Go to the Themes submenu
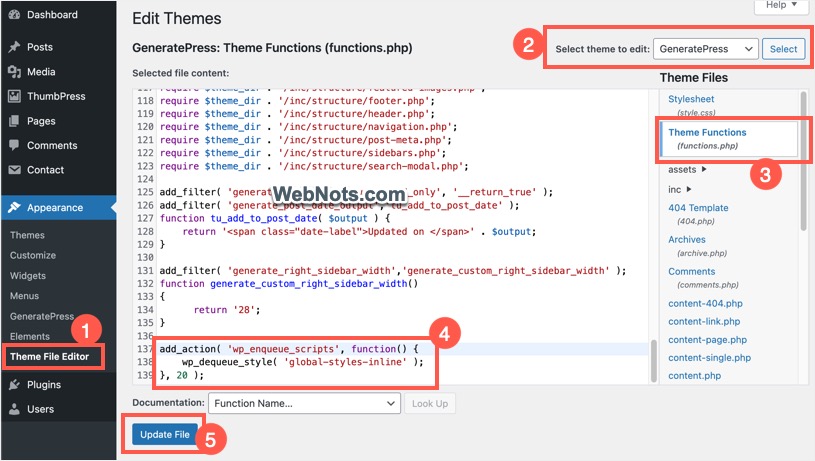Screen dimensions: 815x461 (x=27, y=235)
